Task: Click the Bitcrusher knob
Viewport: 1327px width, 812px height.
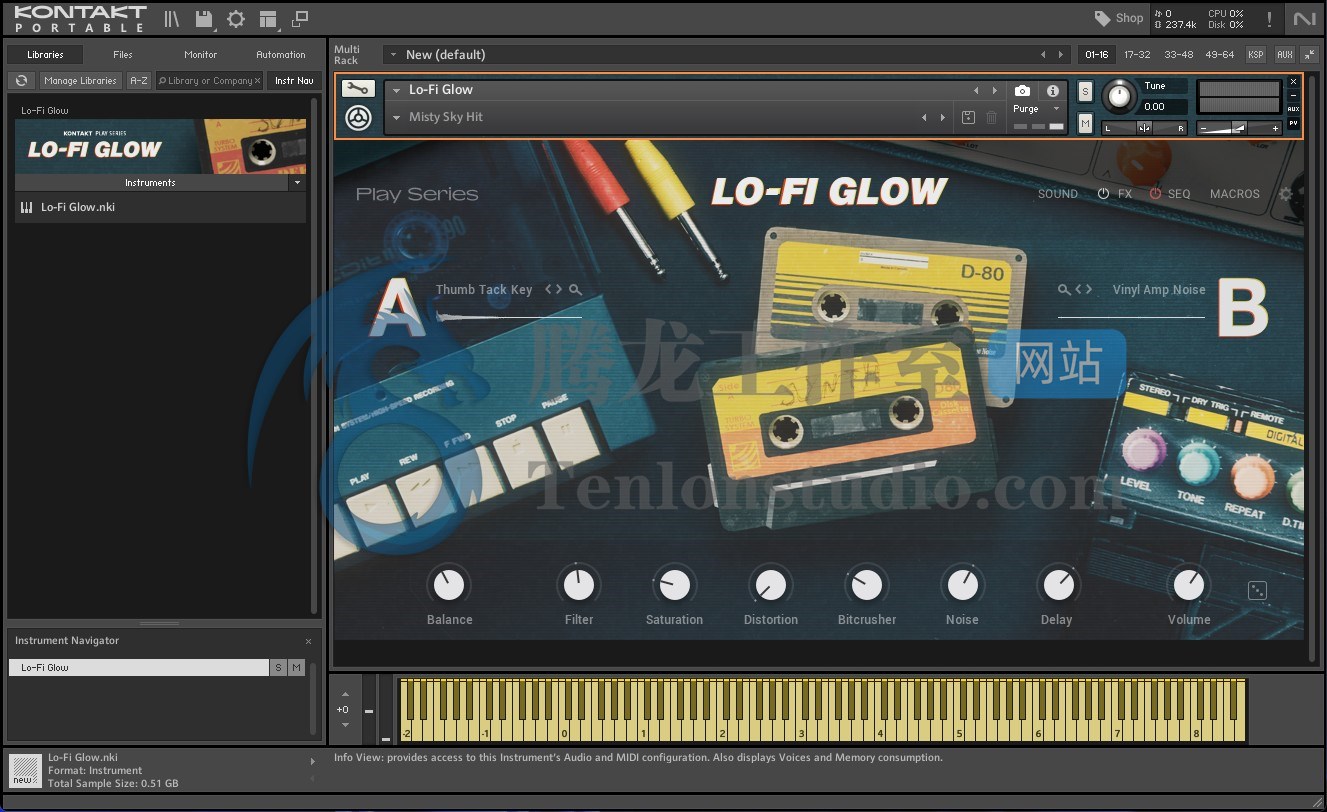Action: click(x=867, y=584)
